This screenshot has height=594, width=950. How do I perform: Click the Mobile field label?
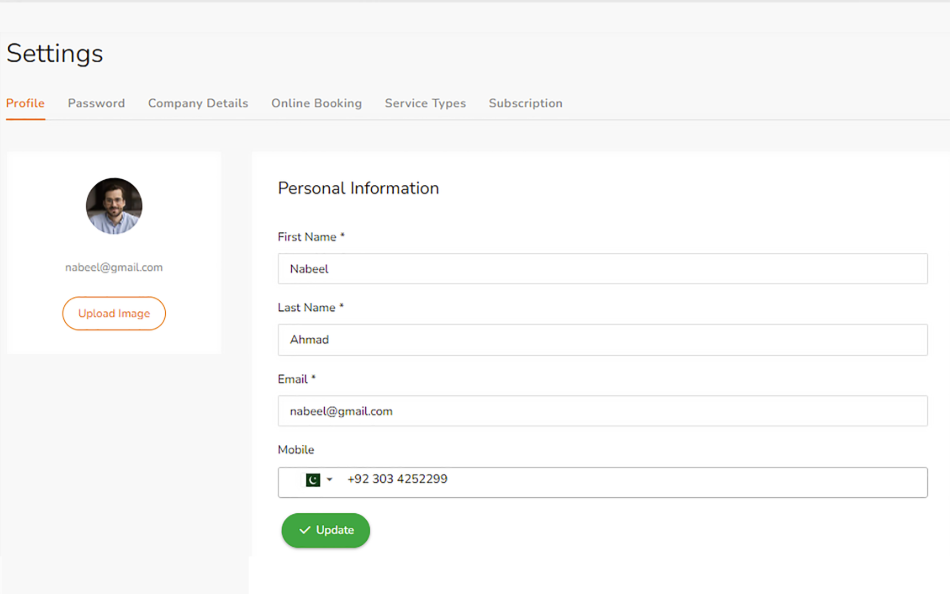pos(296,450)
